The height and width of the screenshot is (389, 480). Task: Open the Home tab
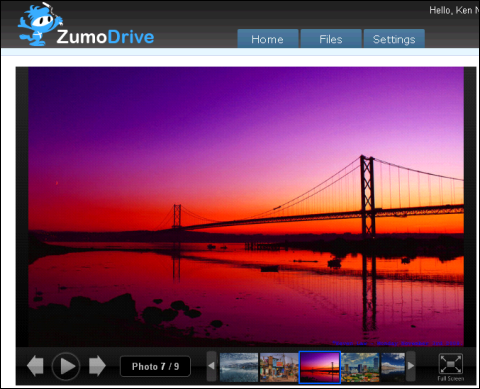[x=268, y=39]
